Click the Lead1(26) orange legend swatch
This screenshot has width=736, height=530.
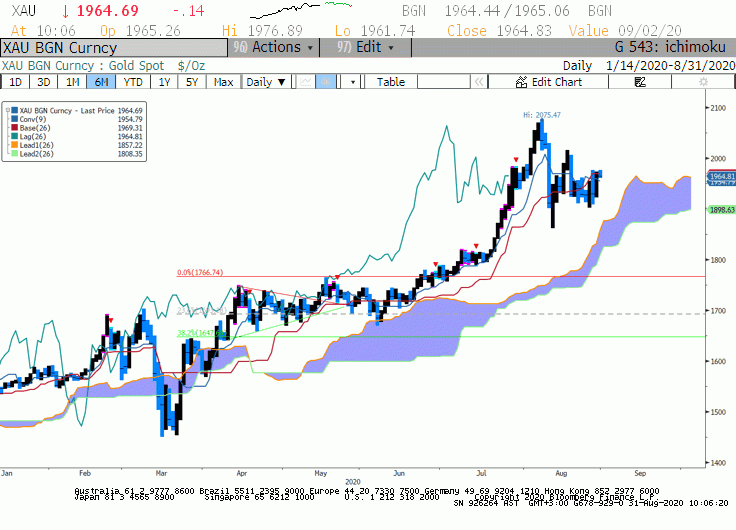(x=15, y=145)
